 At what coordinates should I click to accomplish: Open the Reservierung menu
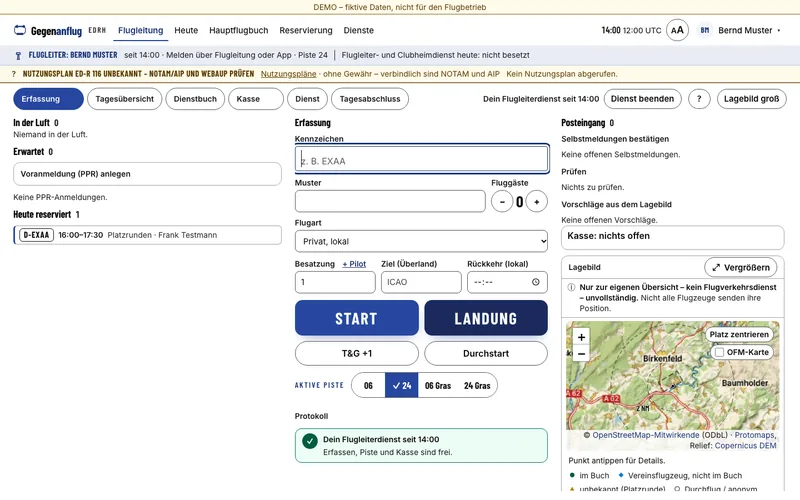[x=306, y=30]
